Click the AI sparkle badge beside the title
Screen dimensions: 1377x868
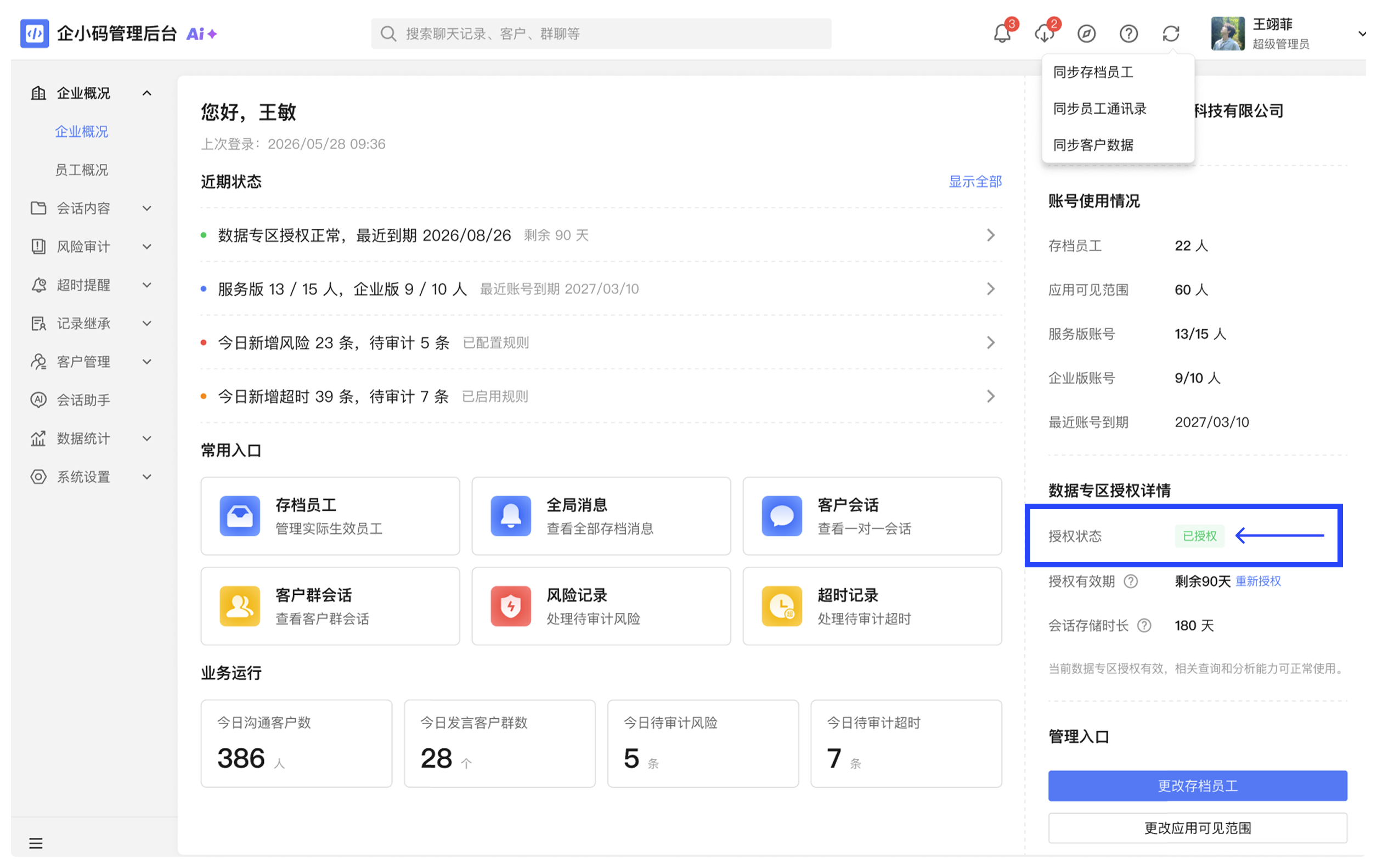203,35
